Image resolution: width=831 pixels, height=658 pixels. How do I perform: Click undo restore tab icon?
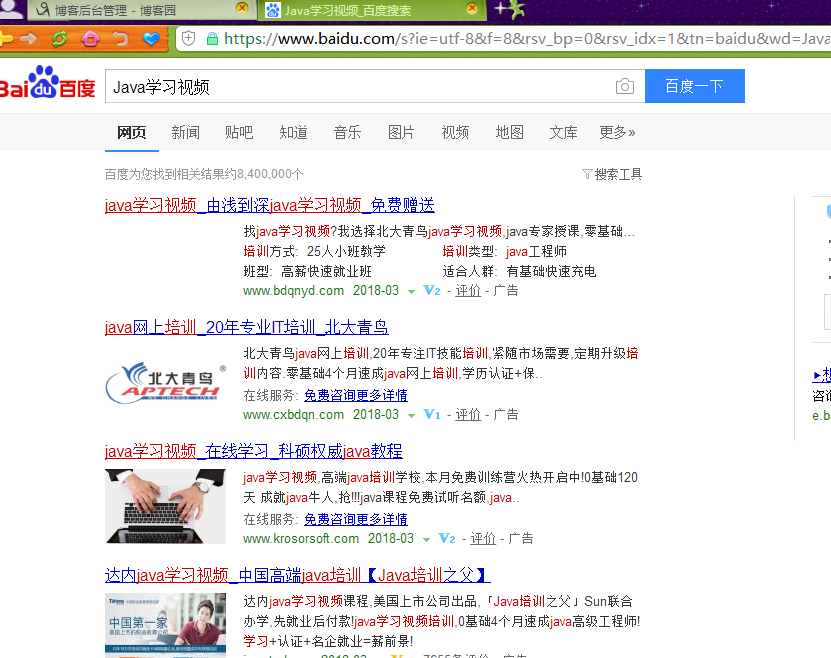tap(121, 39)
